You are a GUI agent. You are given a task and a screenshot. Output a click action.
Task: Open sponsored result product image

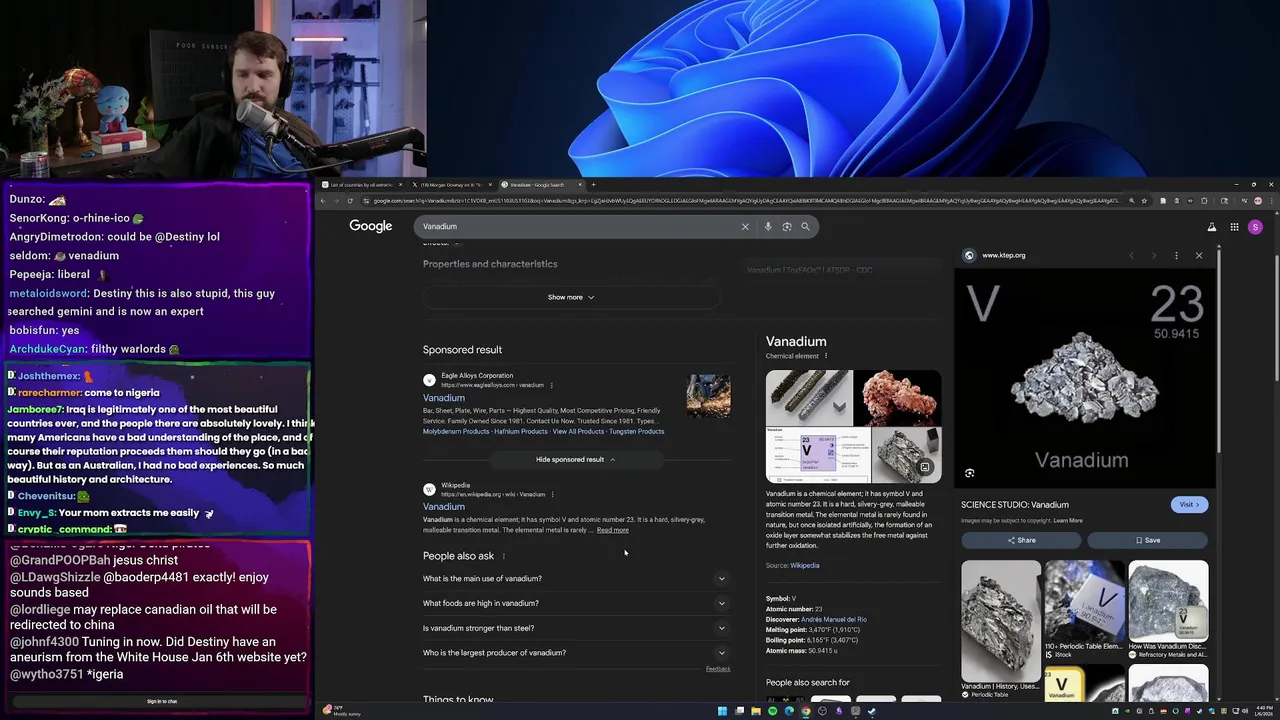pyautogui.click(x=708, y=395)
